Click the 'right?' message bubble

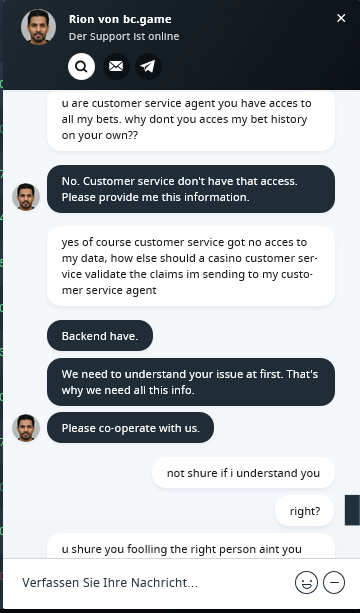(304, 511)
